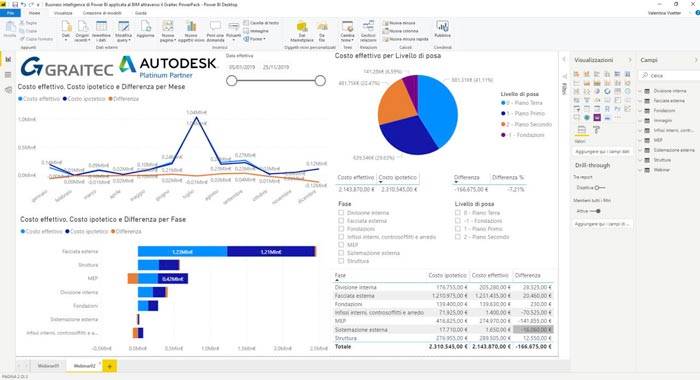Switch to Model view in left sidebar
This screenshot has width=700, height=380.
tap(8, 90)
